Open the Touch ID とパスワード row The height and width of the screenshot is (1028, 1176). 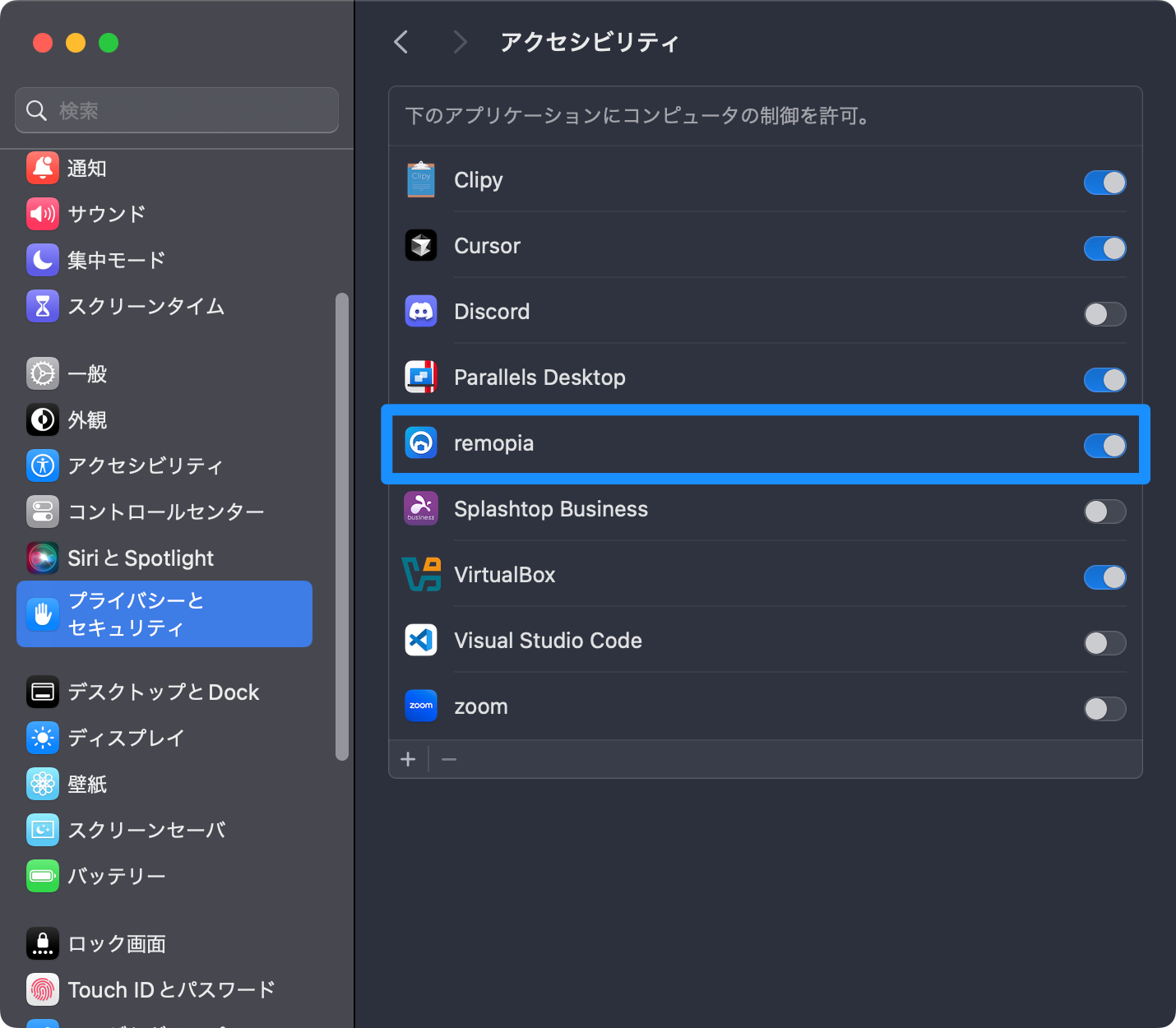pos(164,990)
